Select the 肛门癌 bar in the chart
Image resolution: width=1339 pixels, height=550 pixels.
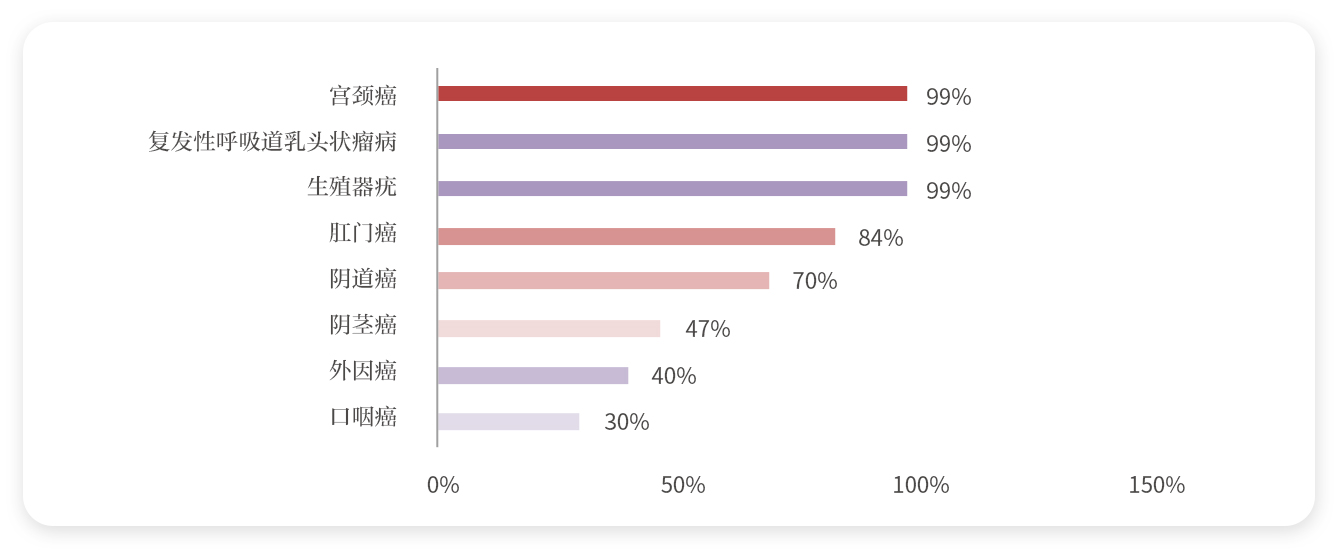636,237
